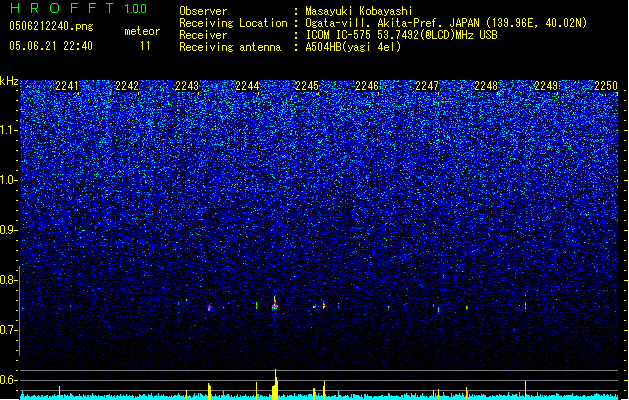Click the tallest yellow peak in the bottom graph
Image resolution: width=629 pixels, height=400 pixels.
[x=275, y=384]
